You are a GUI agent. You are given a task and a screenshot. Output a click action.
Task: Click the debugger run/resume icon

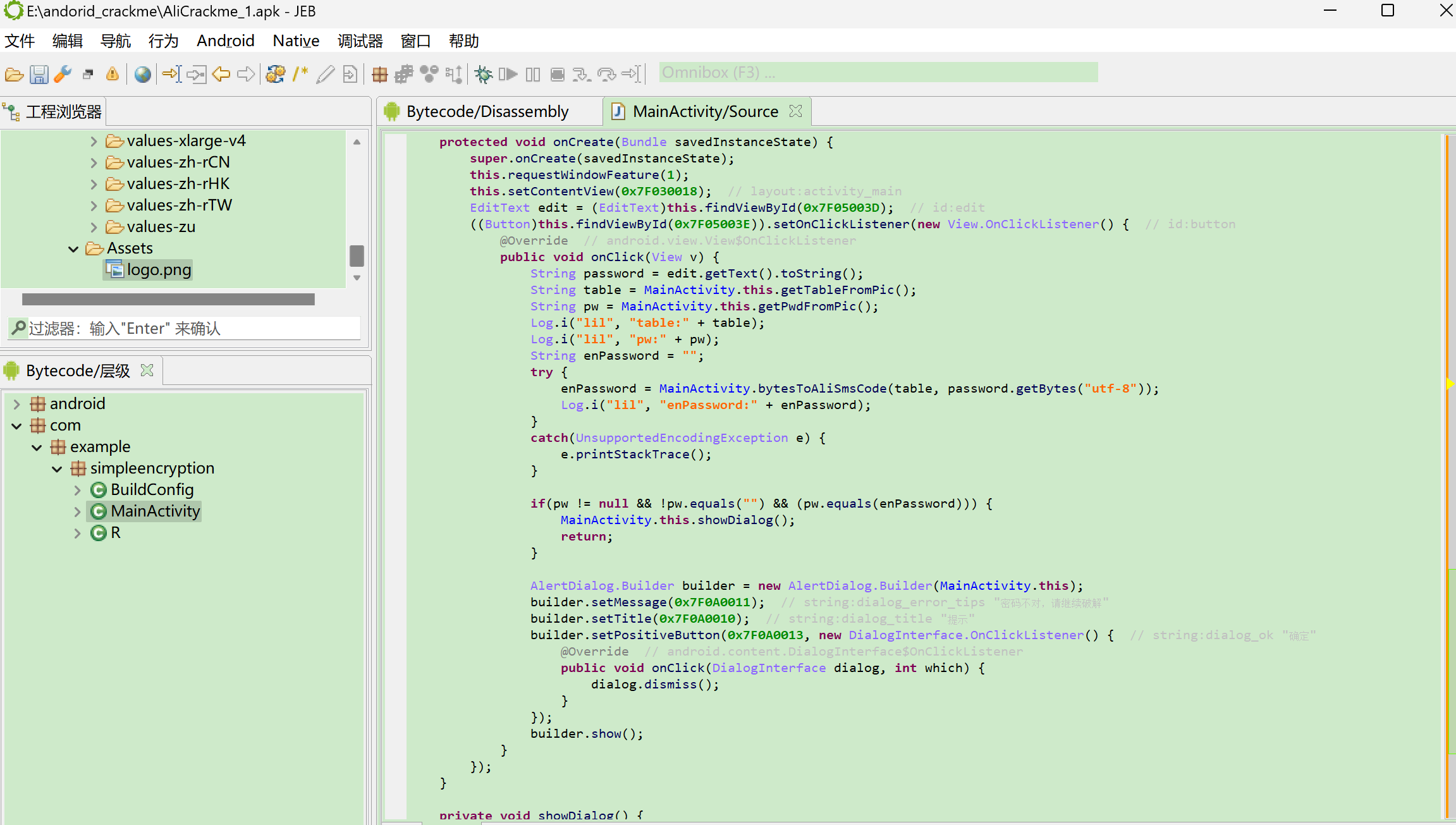tap(508, 75)
